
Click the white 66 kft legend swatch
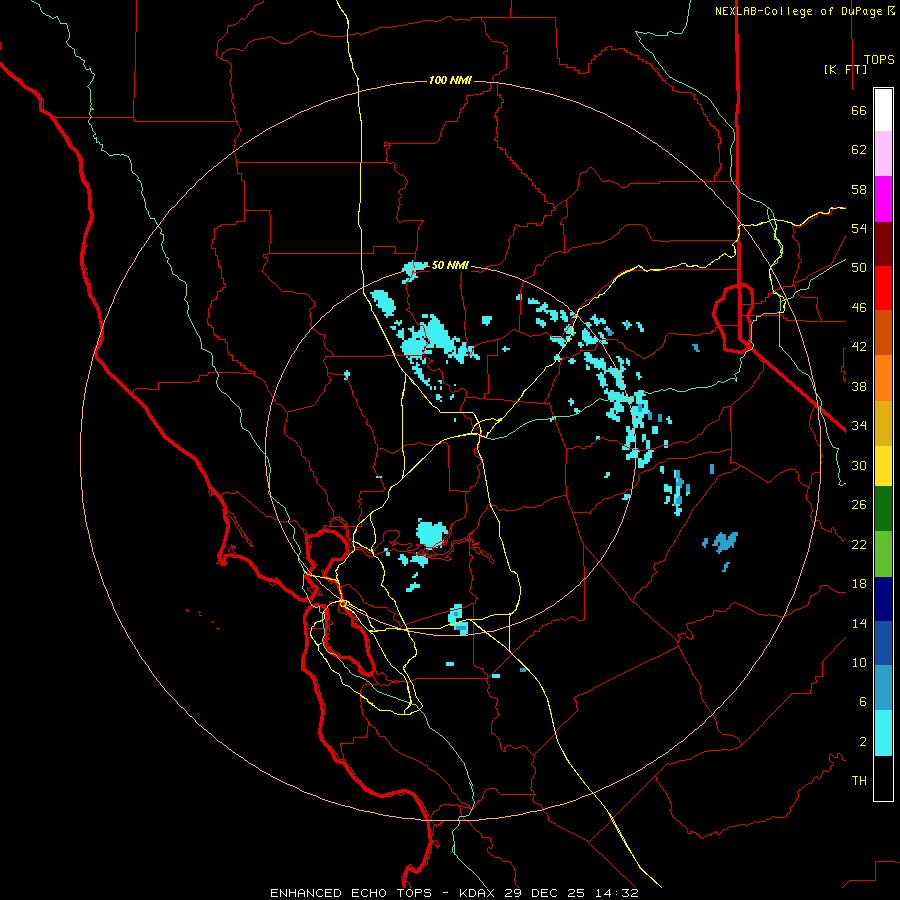[x=883, y=110]
